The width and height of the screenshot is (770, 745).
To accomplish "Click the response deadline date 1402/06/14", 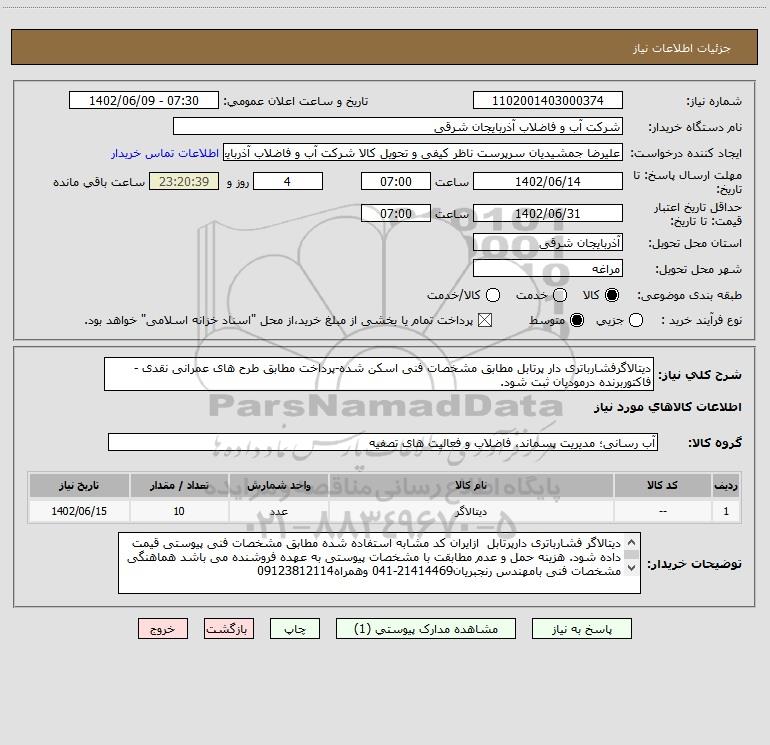I will click(x=548, y=181).
